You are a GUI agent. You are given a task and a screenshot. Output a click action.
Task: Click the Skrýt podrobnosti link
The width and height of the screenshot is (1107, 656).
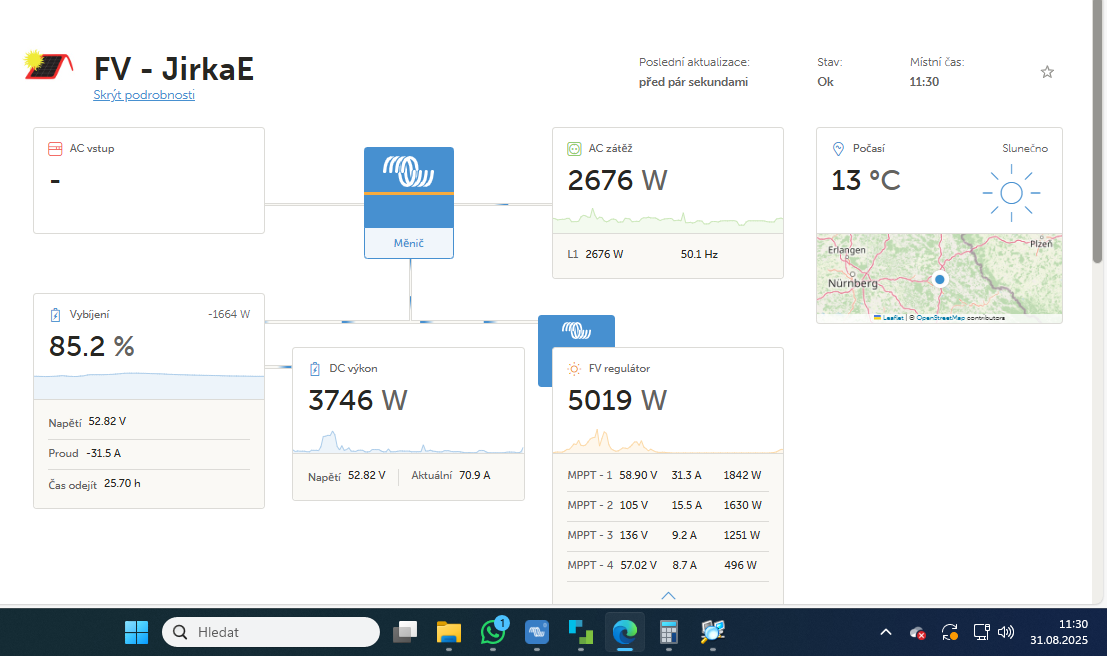(144, 95)
